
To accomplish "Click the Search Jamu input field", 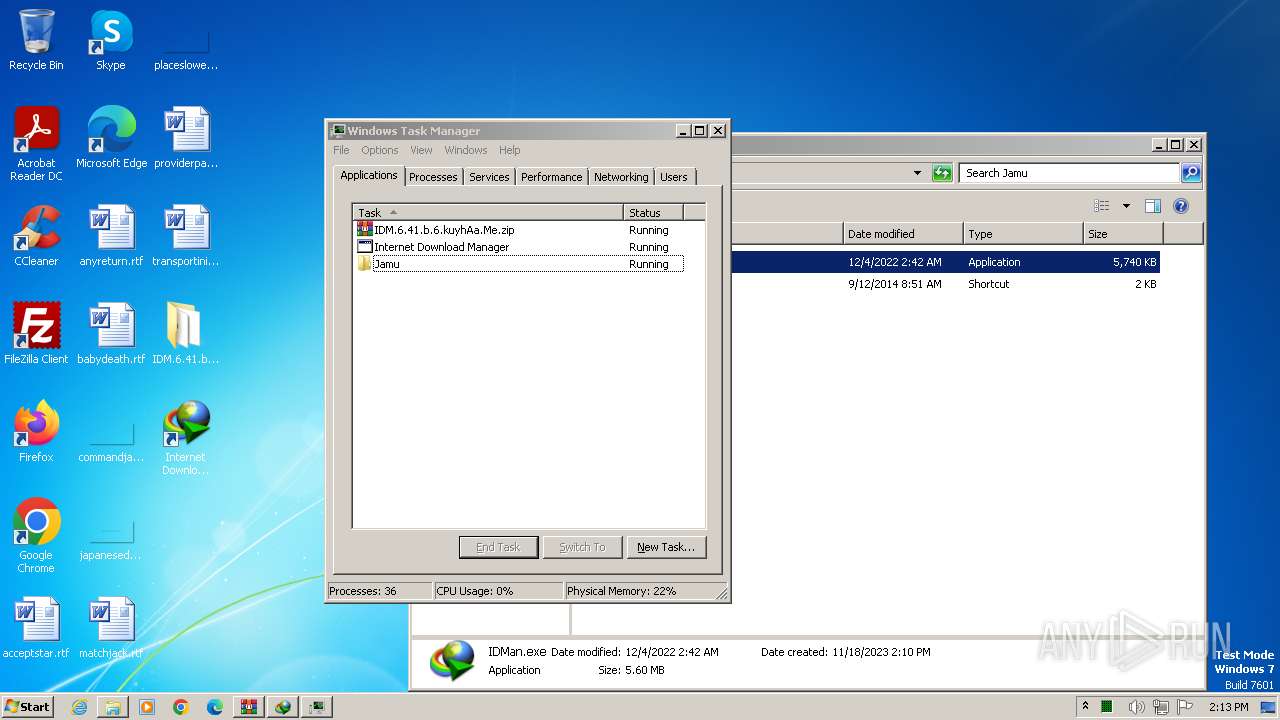I will 1069,173.
